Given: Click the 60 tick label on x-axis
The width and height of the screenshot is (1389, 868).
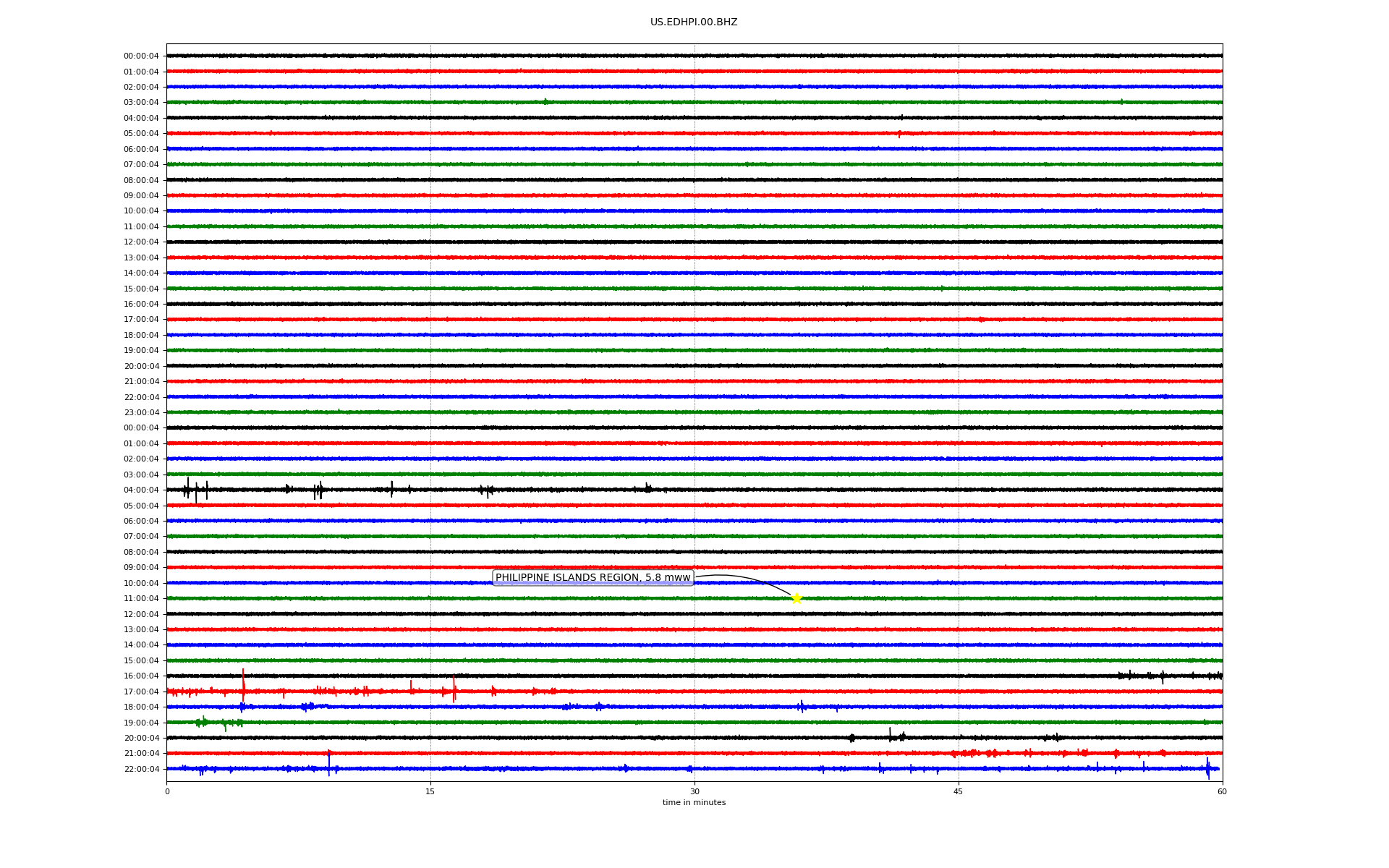Looking at the screenshot, I should coord(1222,791).
